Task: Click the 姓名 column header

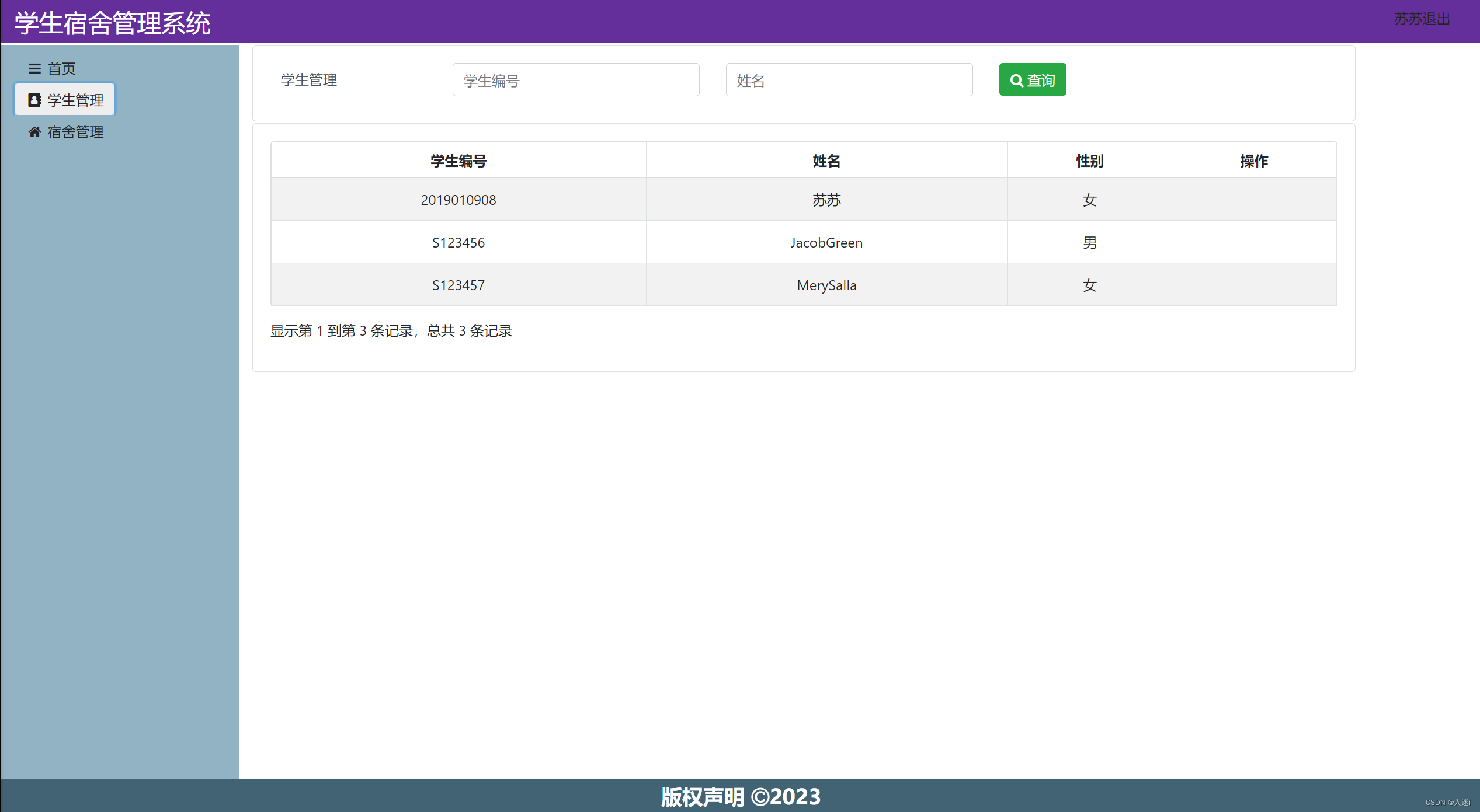Action: click(x=826, y=161)
